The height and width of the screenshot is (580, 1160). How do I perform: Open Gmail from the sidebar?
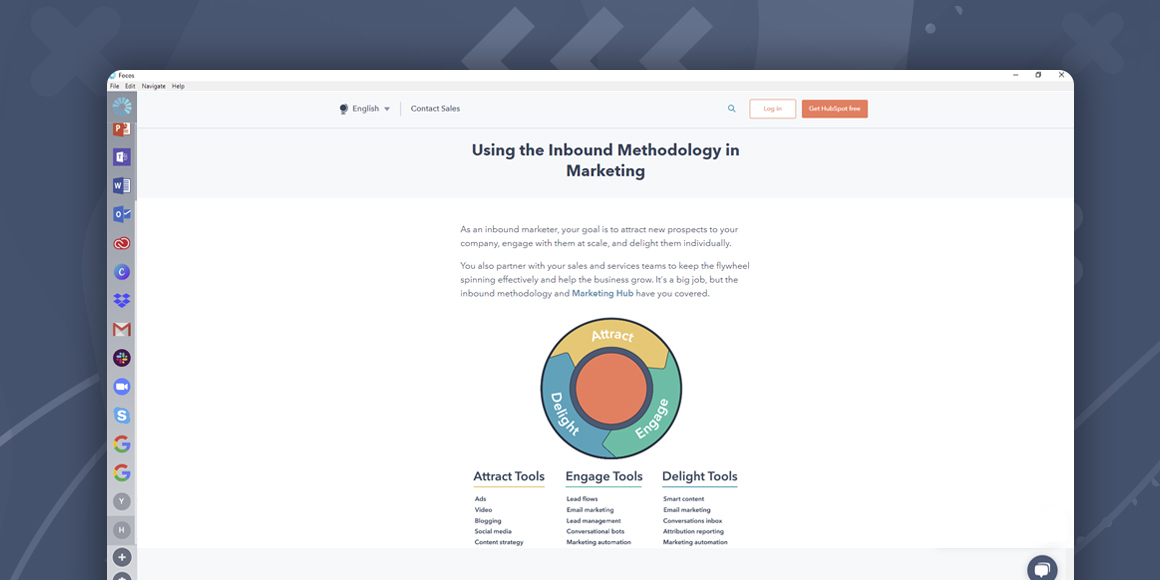coord(120,328)
